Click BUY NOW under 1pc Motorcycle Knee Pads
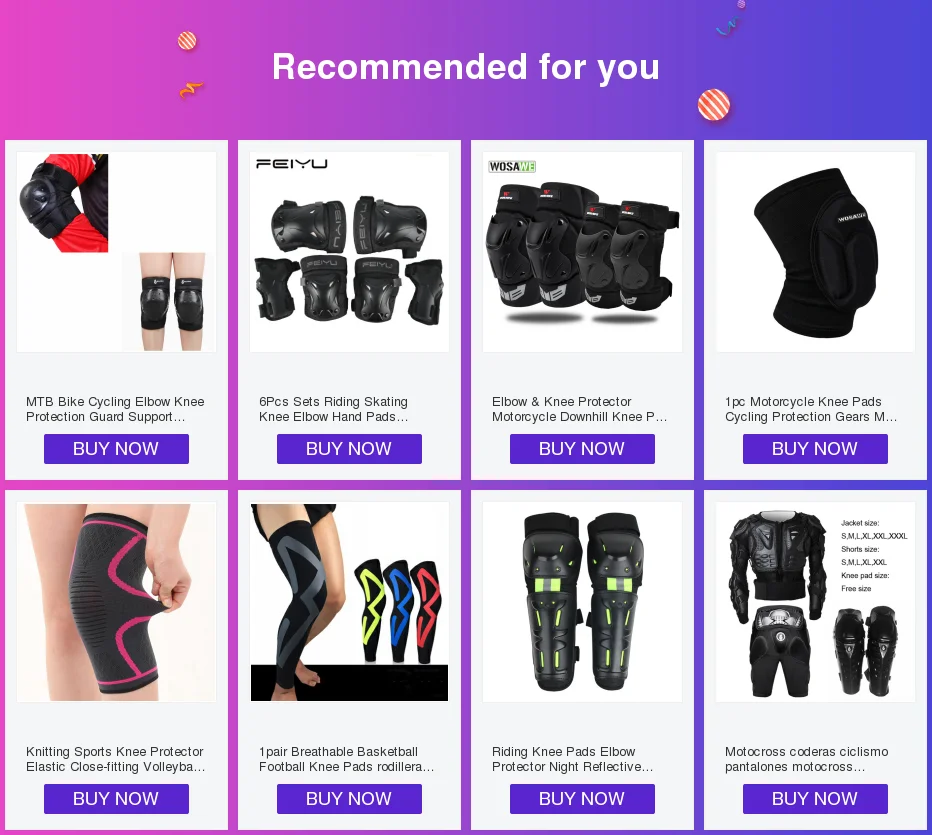 [816, 449]
